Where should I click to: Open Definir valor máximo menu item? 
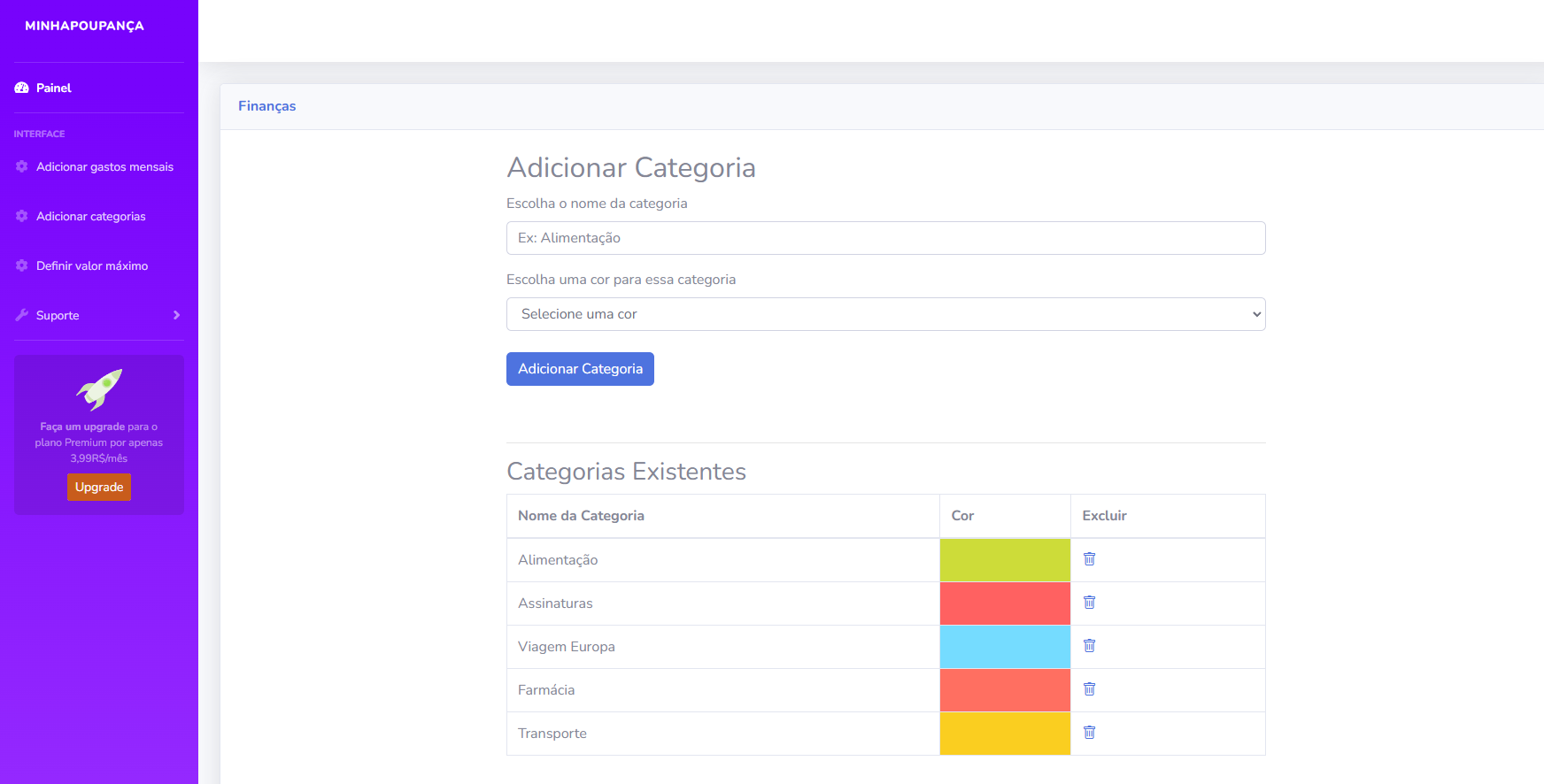pyautogui.click(x=92, y=265)
